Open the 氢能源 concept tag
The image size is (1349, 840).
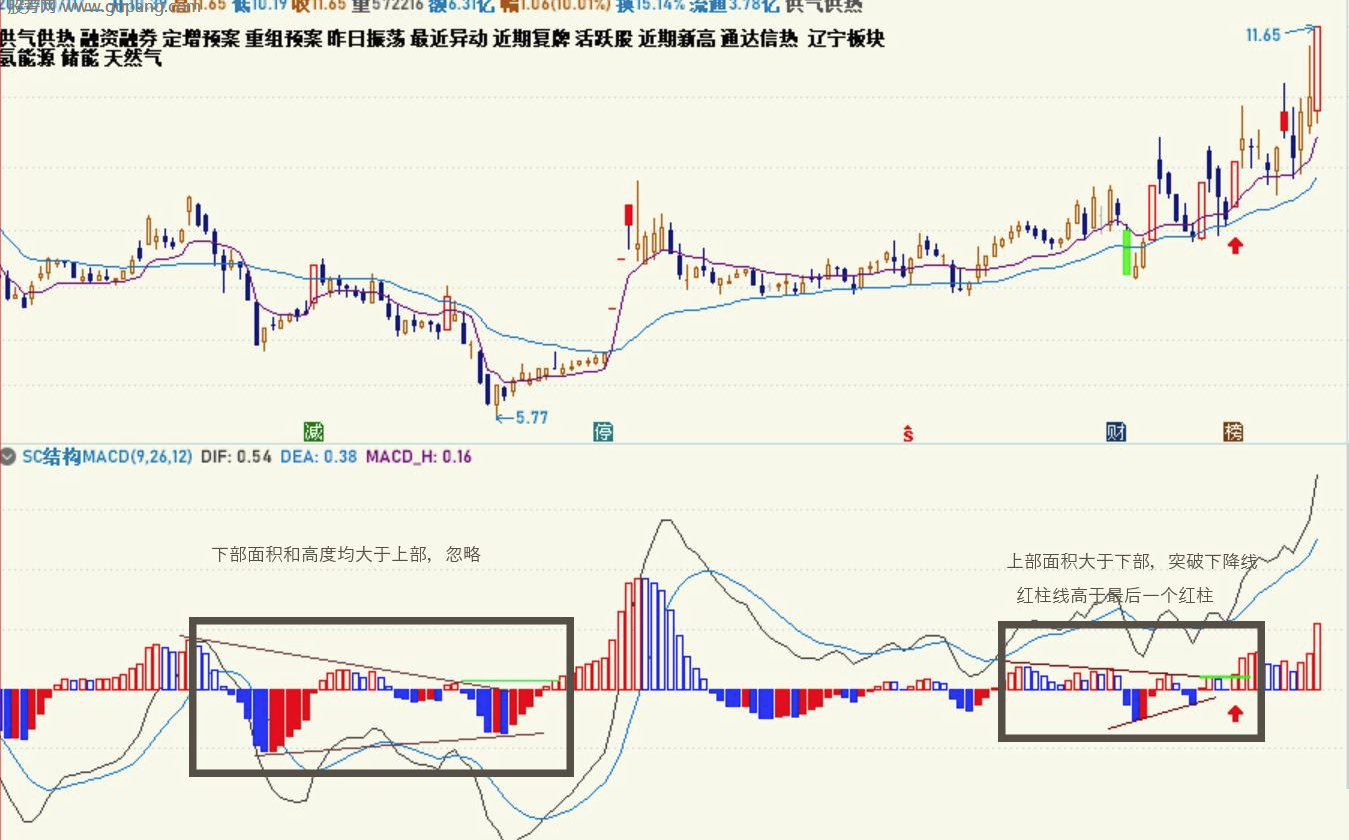pos(28,58)
